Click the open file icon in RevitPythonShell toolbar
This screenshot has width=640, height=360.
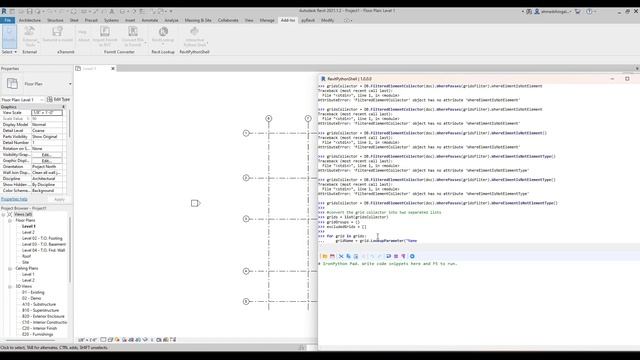click(325, 256)
